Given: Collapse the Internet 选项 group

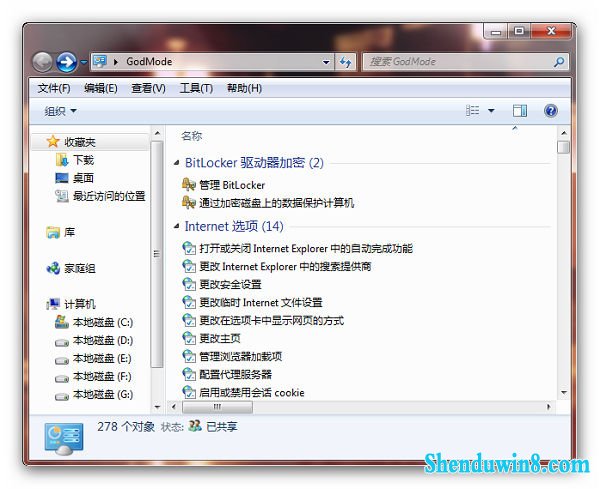Looking at the screenshot, I should [x=176, y=227].
